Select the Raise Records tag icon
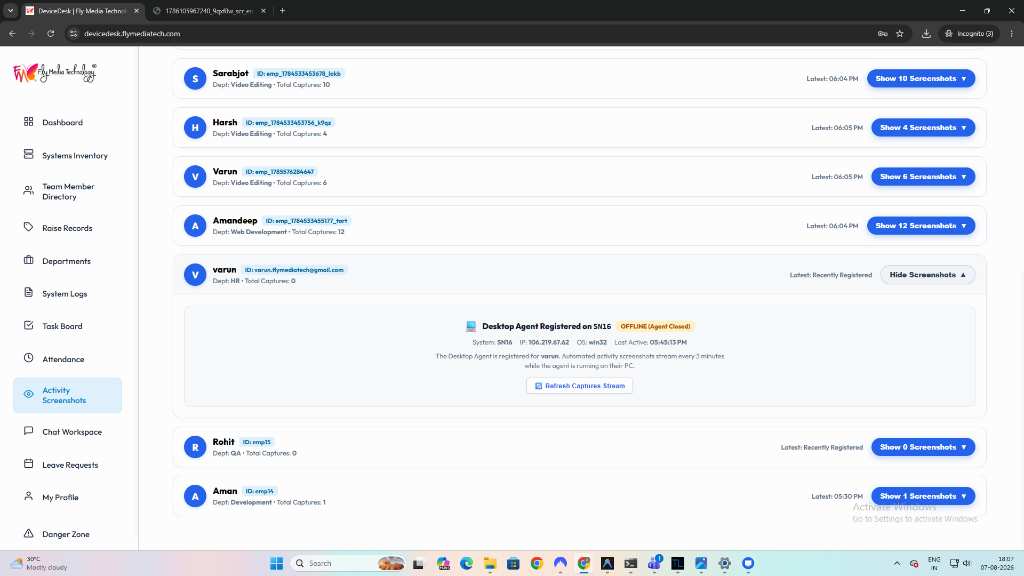Image resolution: width=1024 pixels, height=576 pixels. 29,227
